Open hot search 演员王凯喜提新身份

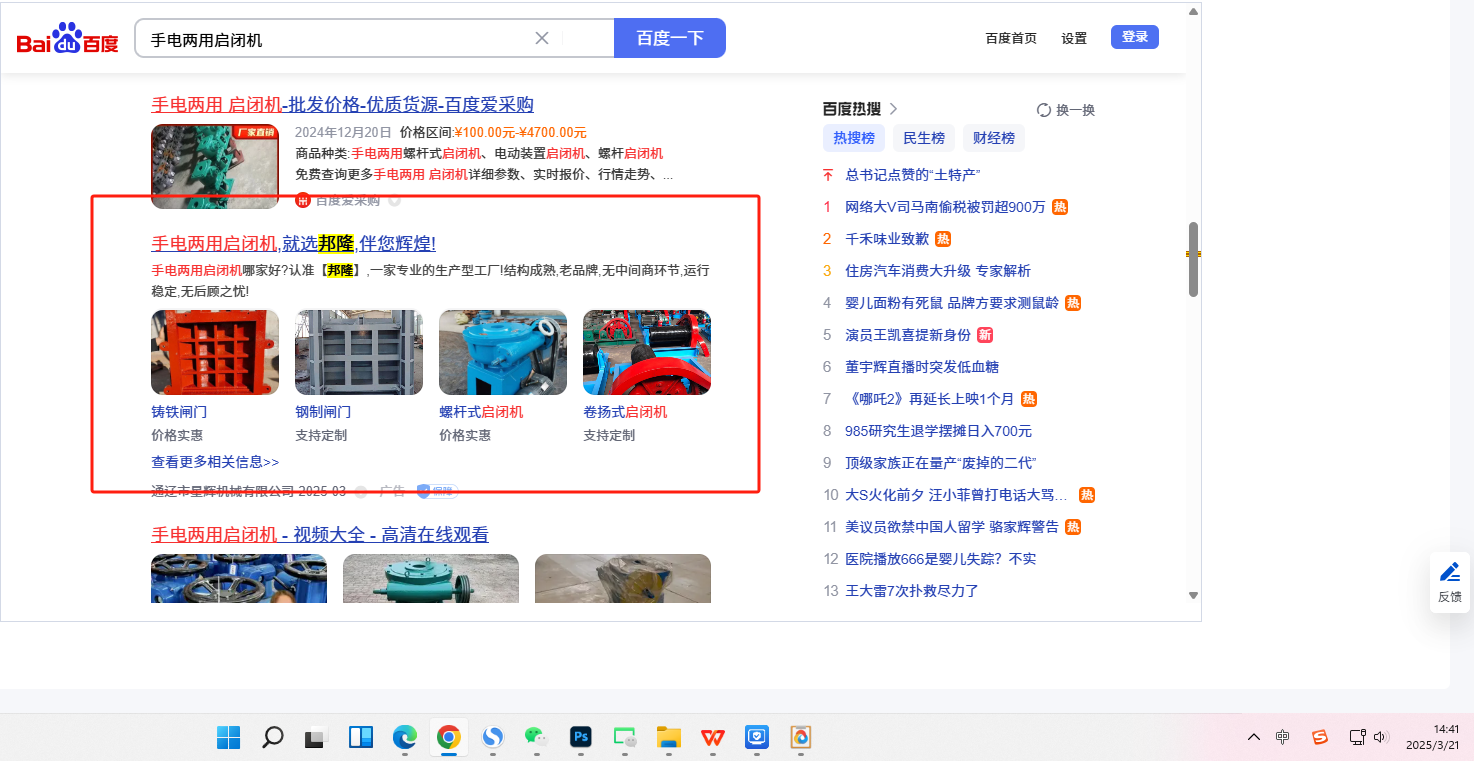908,335
